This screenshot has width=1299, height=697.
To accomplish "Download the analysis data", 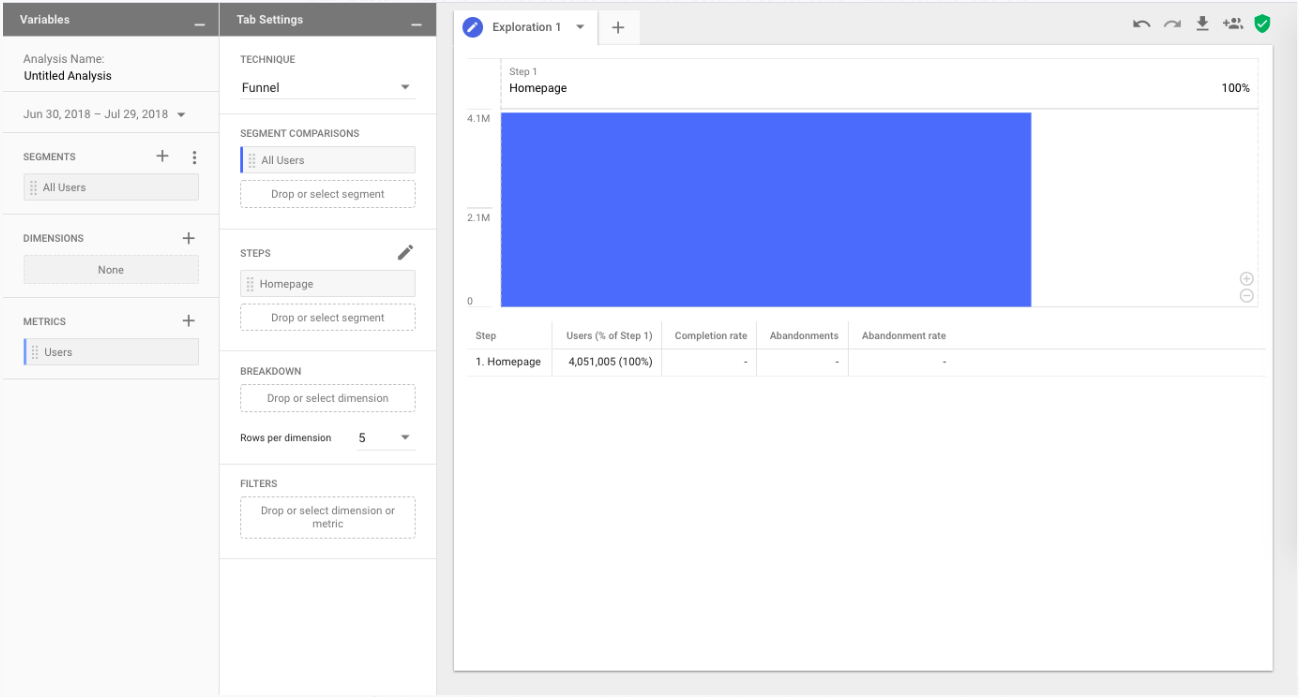I will coord(1202,23).
